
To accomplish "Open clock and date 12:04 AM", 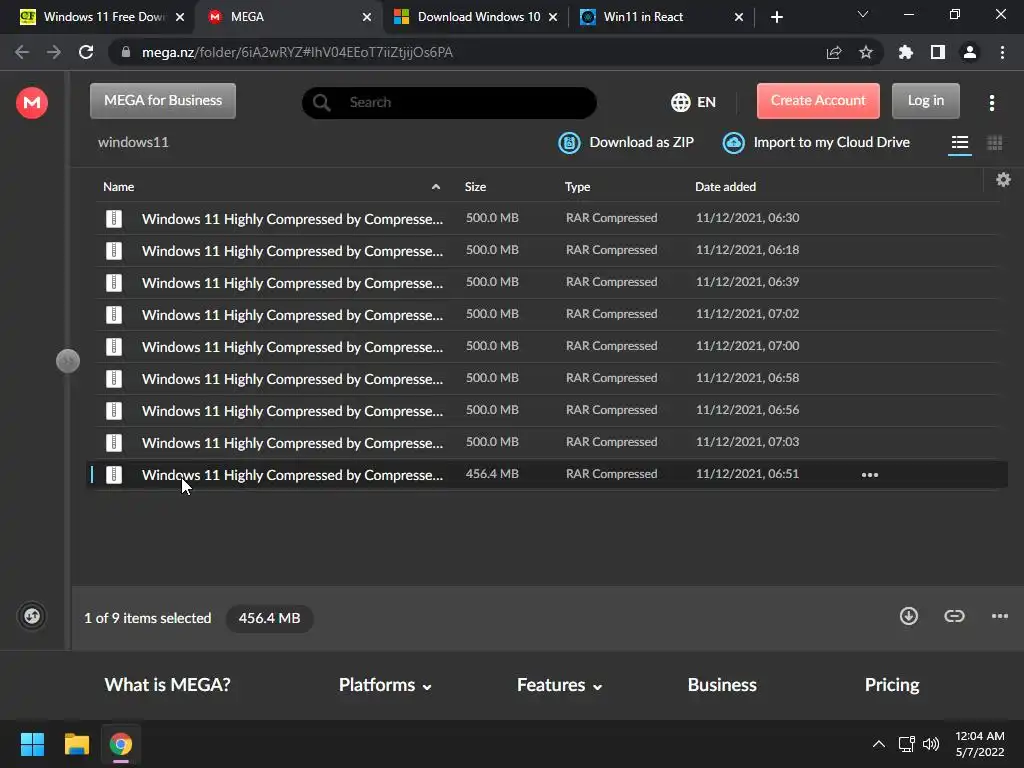I will tap(980, 744).
